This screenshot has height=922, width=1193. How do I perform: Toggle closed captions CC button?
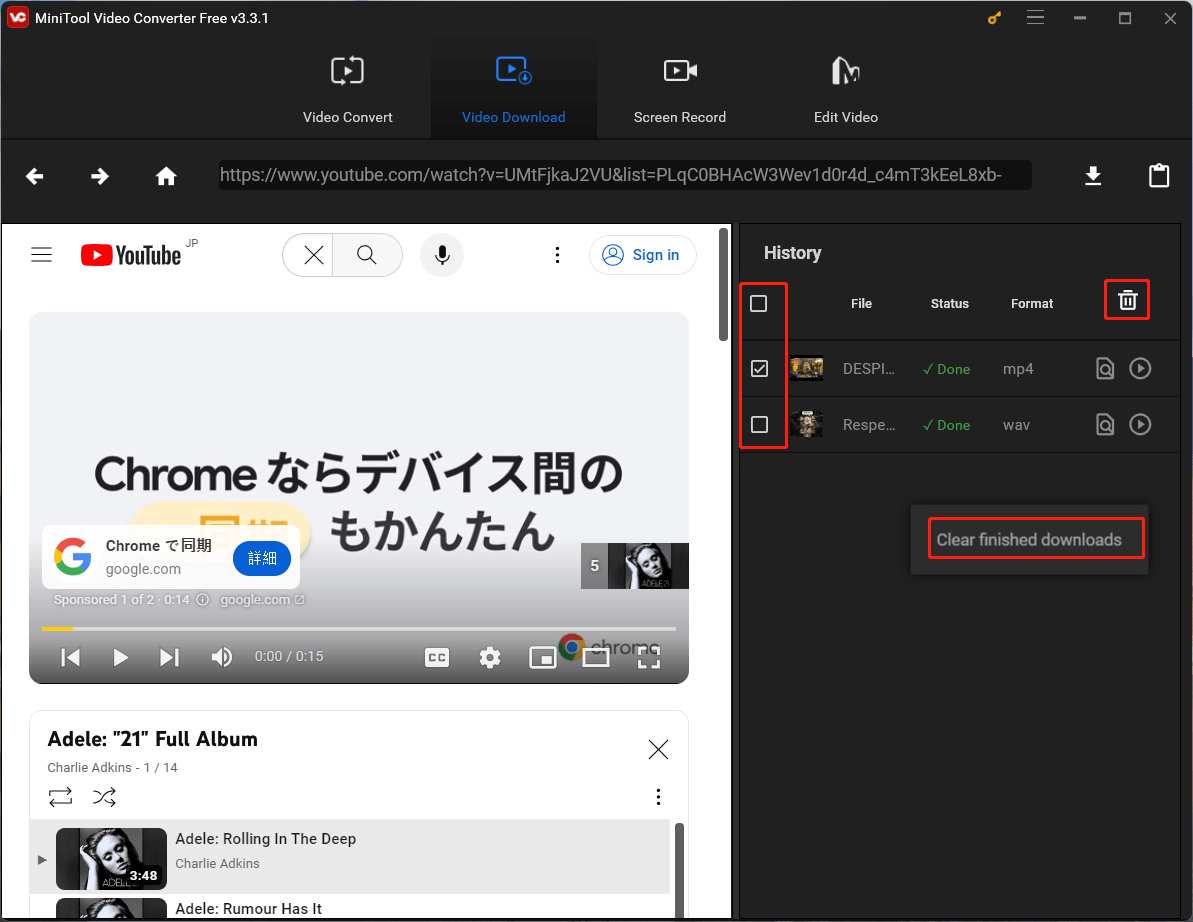[437, 658]
